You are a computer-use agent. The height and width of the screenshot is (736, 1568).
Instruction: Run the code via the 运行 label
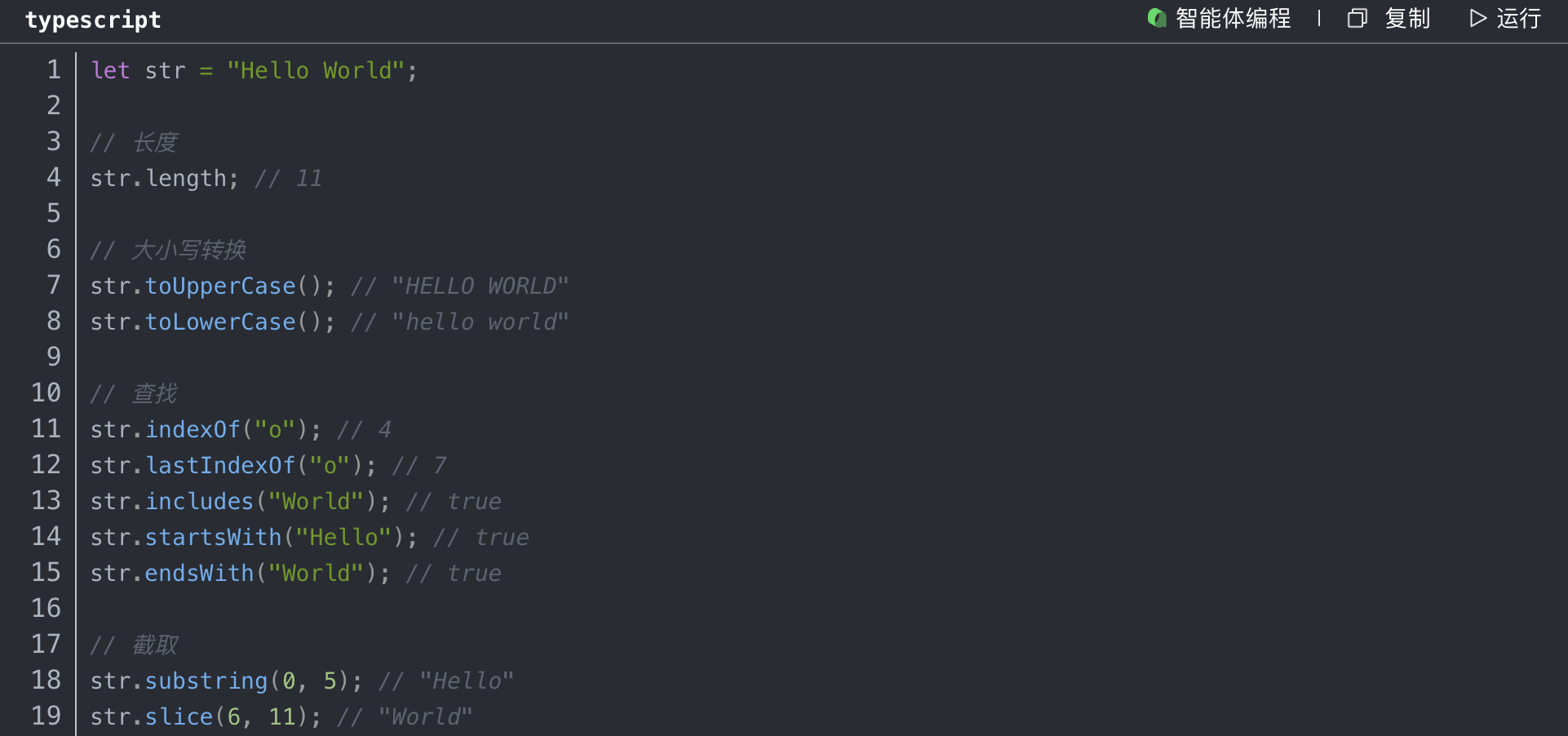(1518, 18)
